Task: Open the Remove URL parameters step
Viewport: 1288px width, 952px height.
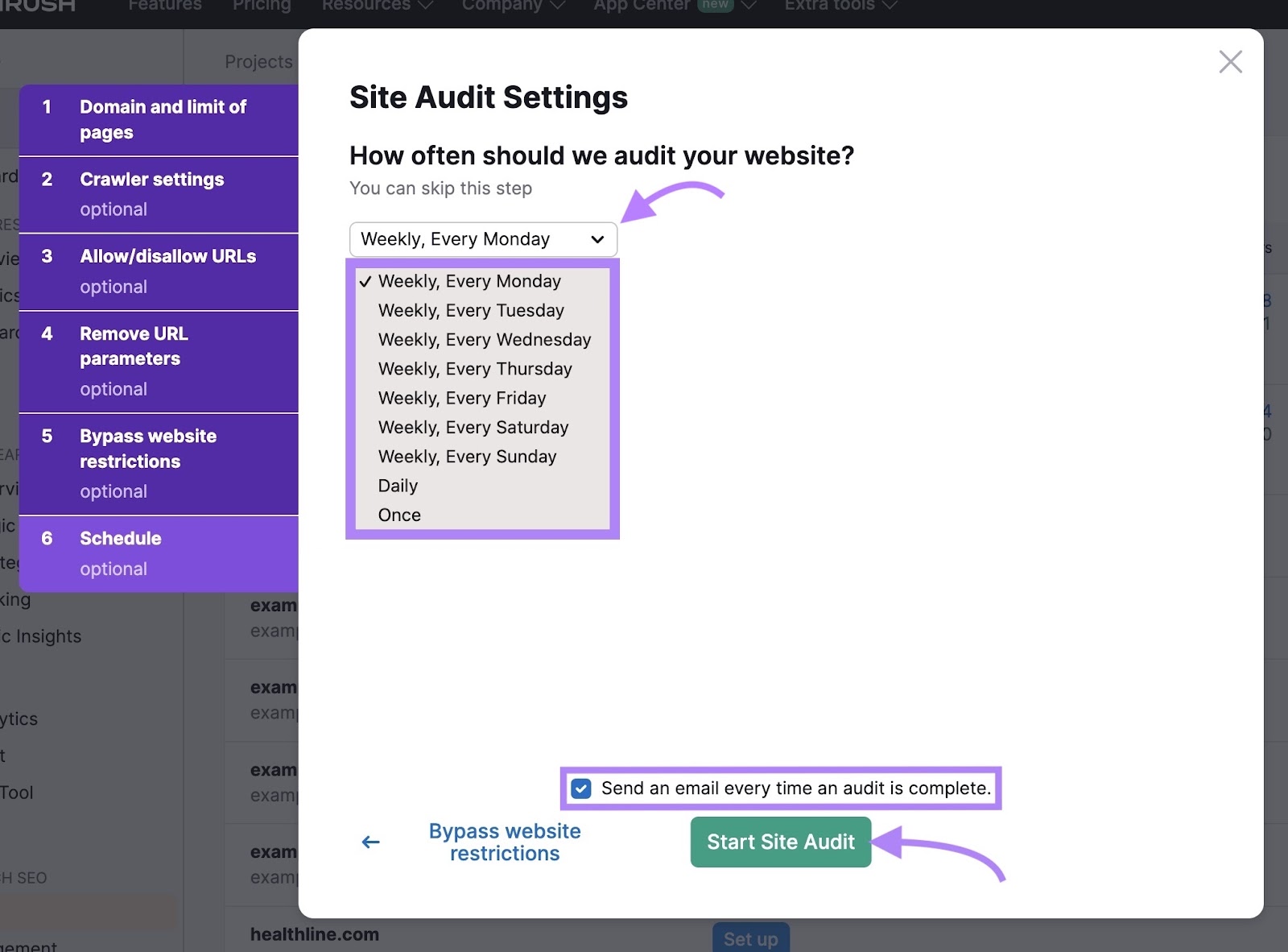Action: coord(133,346)
